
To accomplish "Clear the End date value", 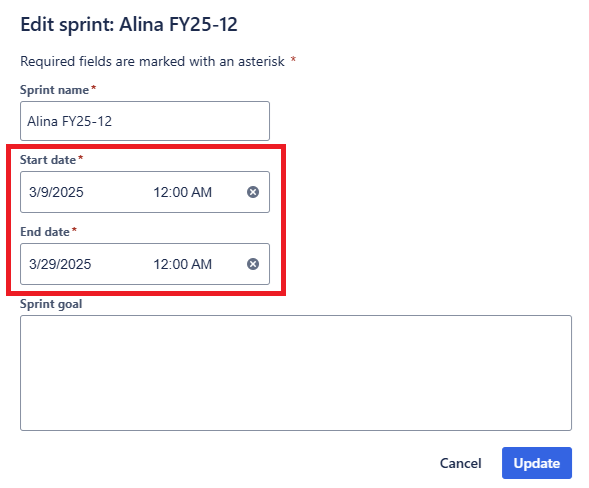I will click(253, 264).
